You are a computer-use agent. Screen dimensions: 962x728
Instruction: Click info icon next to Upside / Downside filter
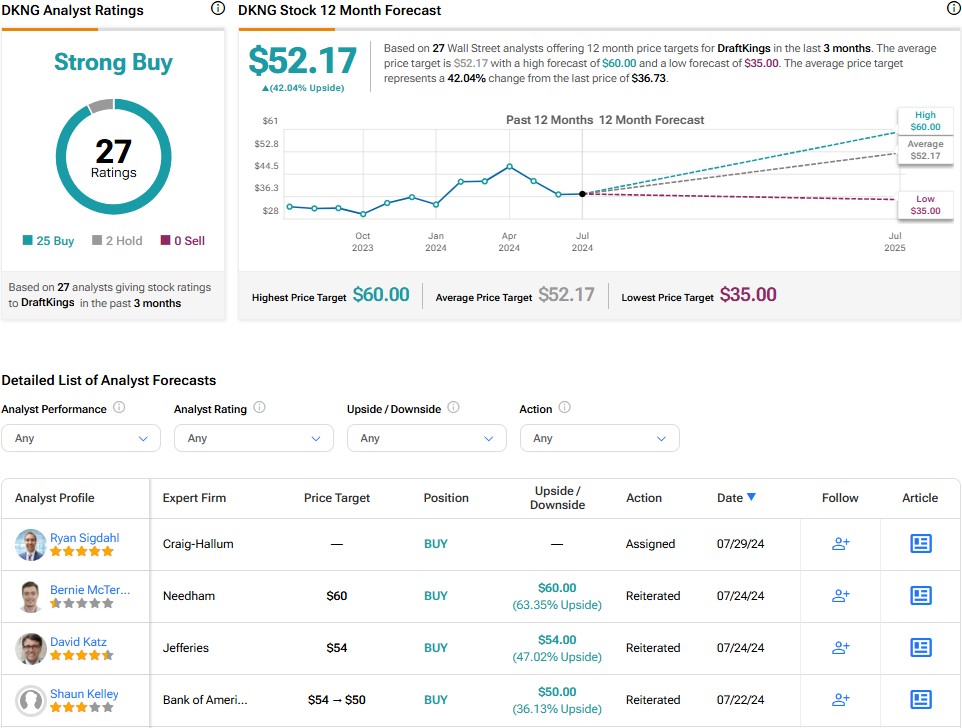[453, 408]
